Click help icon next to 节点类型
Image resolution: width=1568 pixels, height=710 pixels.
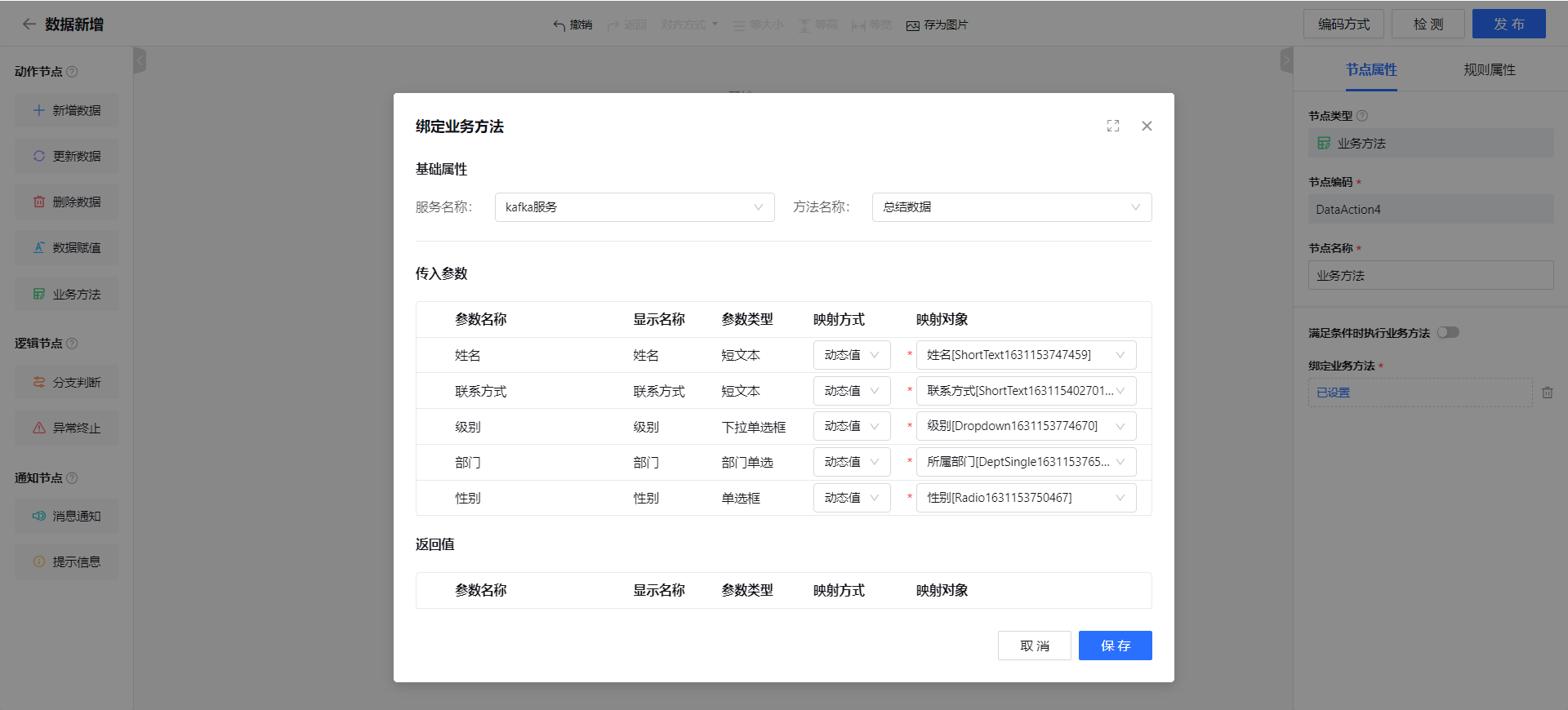pyautogui.click(x=1361, y=116)
